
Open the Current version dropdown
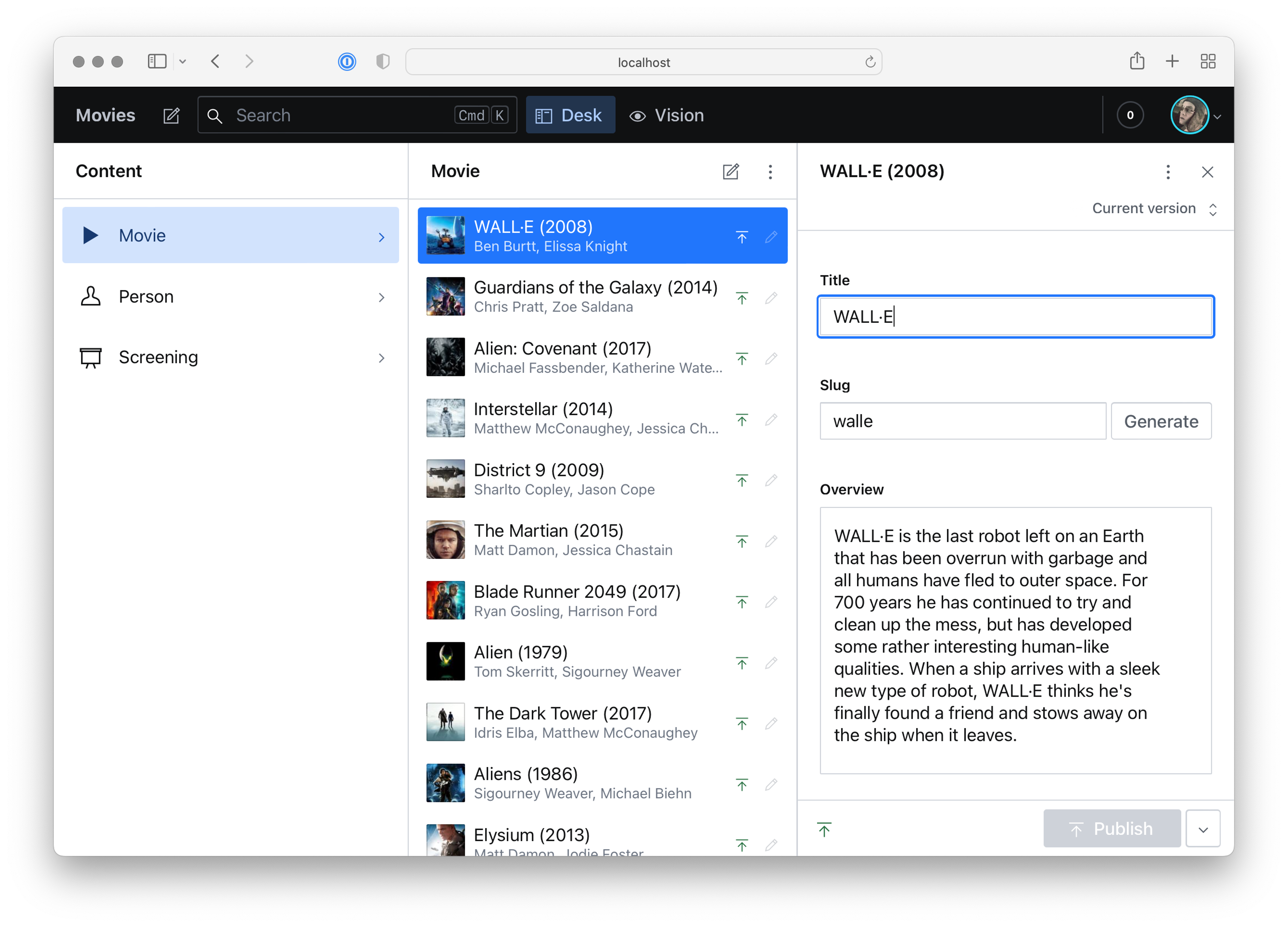(x=1154, y=209)
